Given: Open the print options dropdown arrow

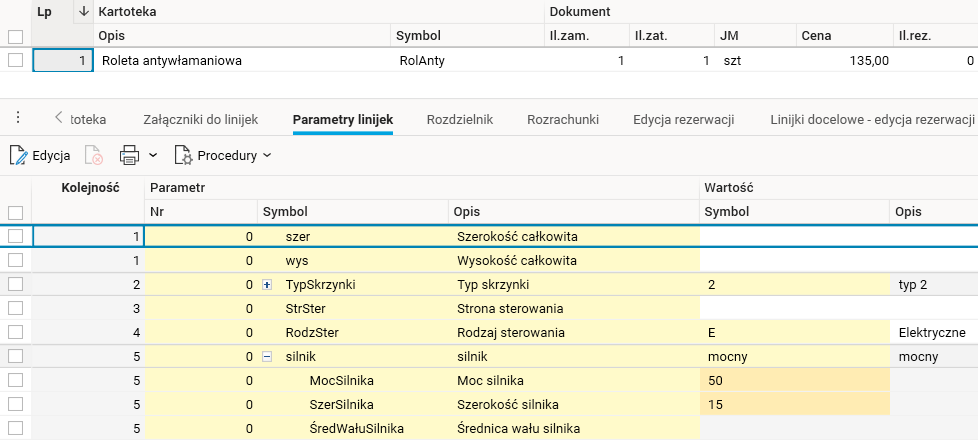Looking at the screenshot, I should pyautogui.click(x=153, y=156).
